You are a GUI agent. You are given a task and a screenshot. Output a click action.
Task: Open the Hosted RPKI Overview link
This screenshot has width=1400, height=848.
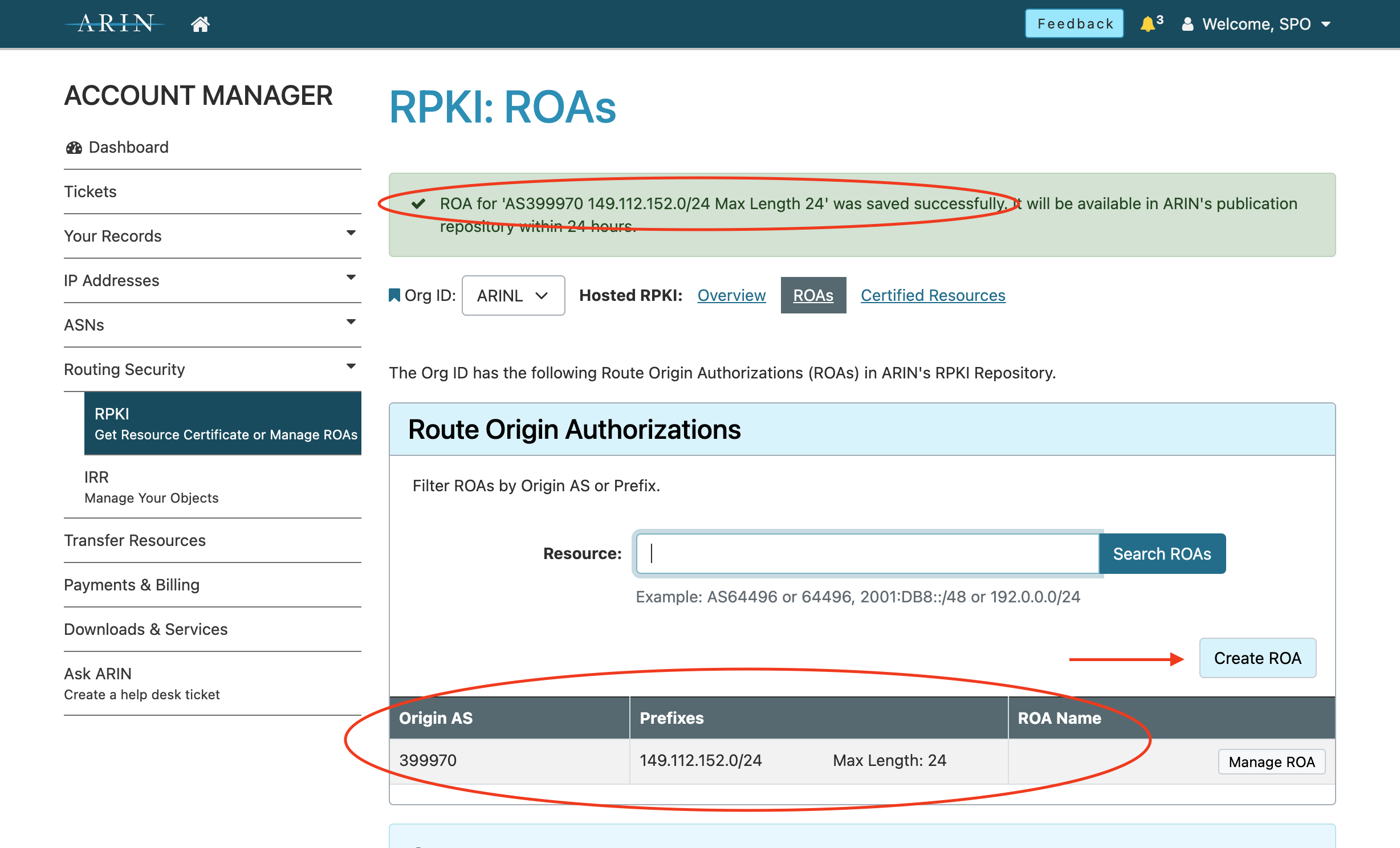tap(731, 295)
